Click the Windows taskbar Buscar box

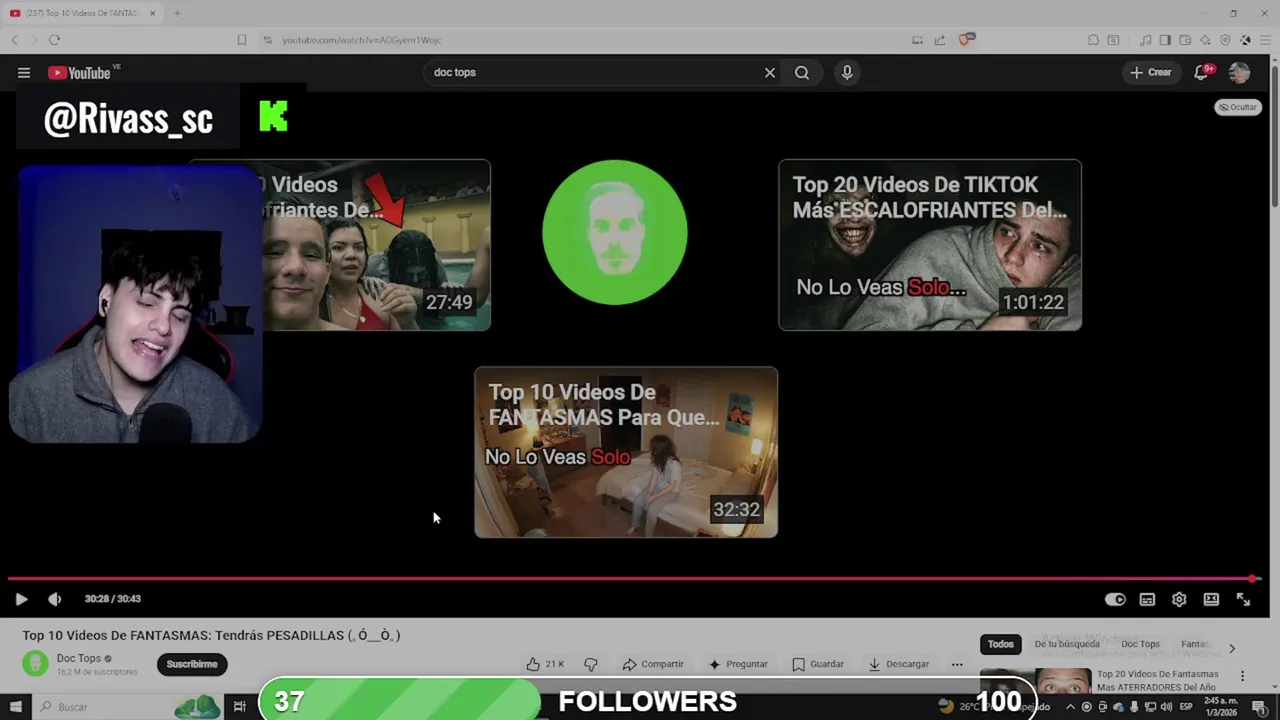click(130, 707)
